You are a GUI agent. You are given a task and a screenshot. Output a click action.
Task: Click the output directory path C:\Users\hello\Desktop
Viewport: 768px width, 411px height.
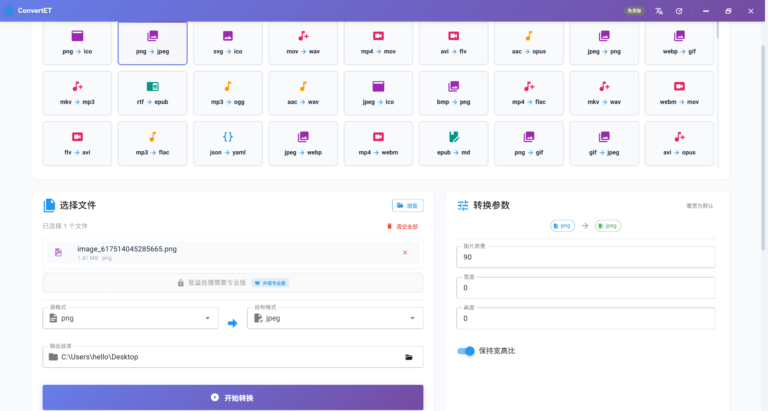[99, 357]
